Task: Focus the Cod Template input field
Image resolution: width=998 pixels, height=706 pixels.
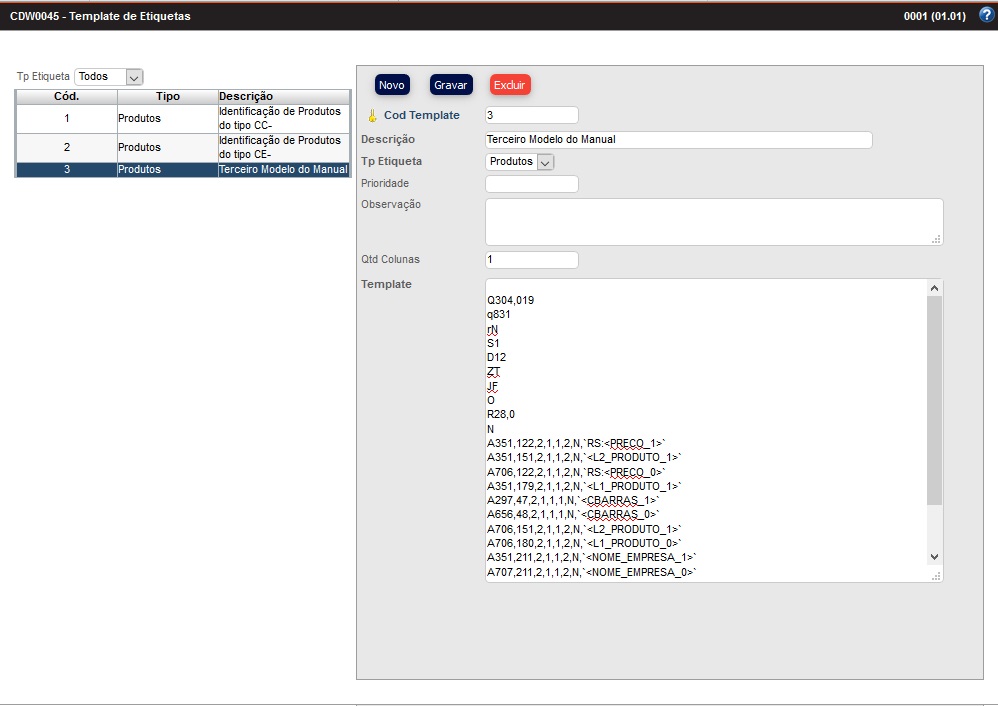Action: (x=531, y=115)
